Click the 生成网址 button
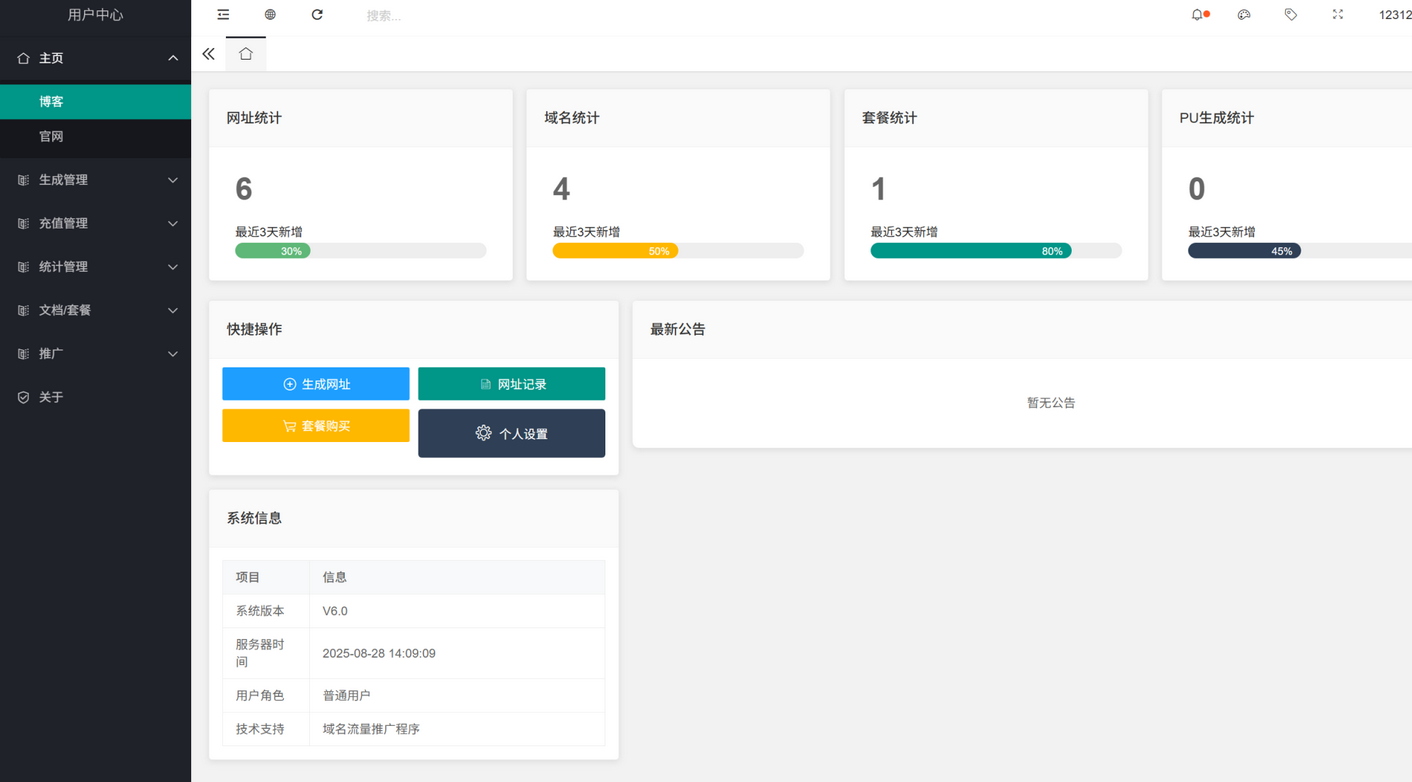 coord(316,384)
